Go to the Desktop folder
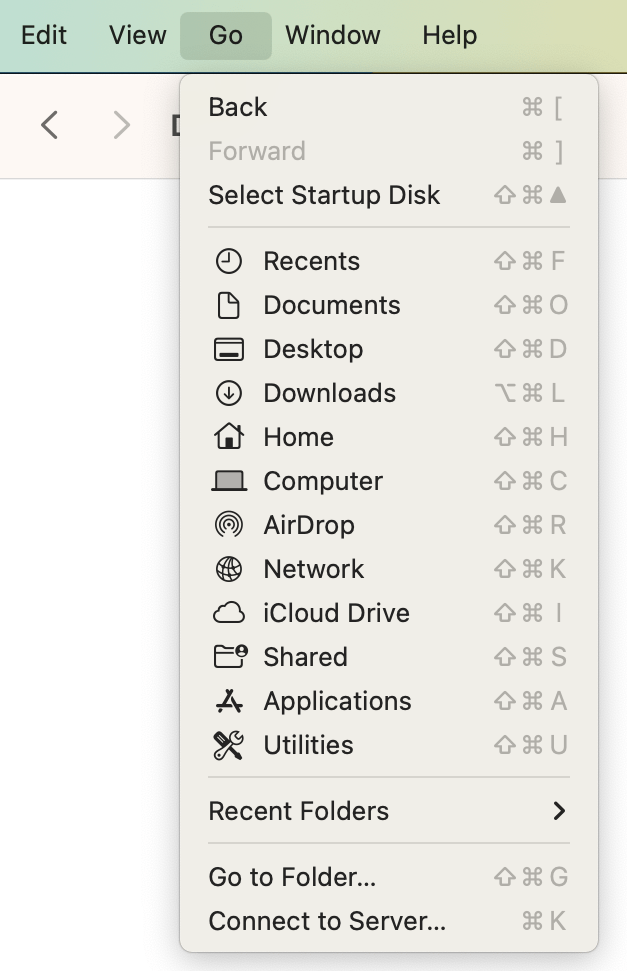The height and width of the screenshot is (971, 627). click(x=310, y=349)
